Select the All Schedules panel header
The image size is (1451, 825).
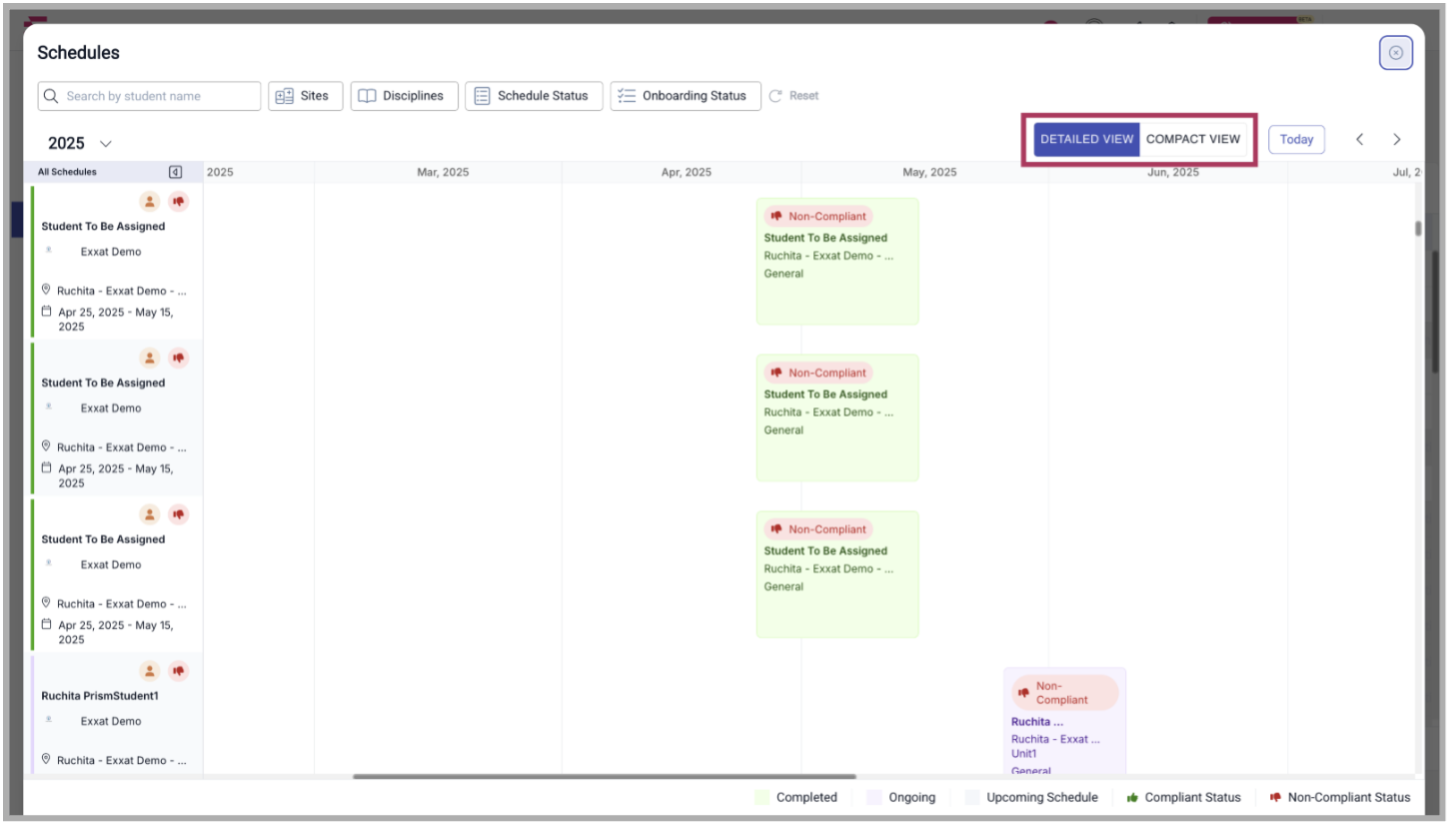tap(68, 171)
